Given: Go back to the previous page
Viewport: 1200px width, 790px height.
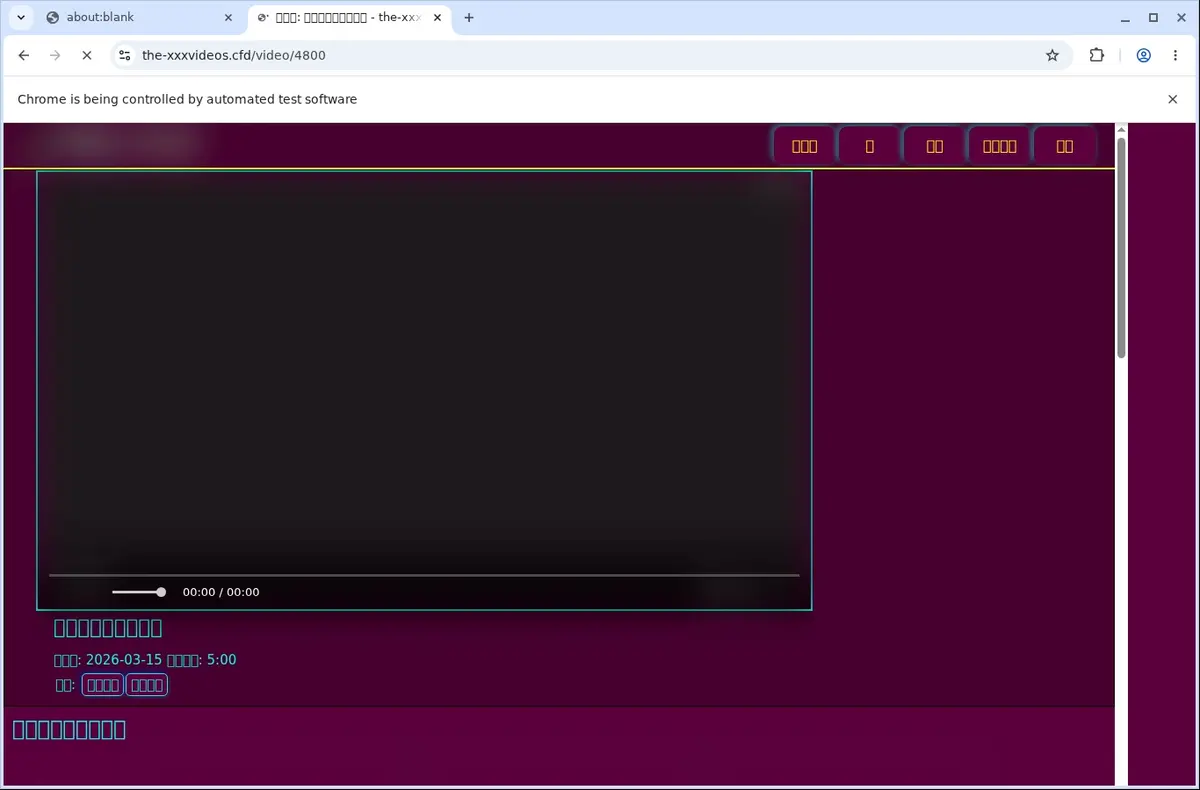Looking at the screenshot, I should pos(24,56).
